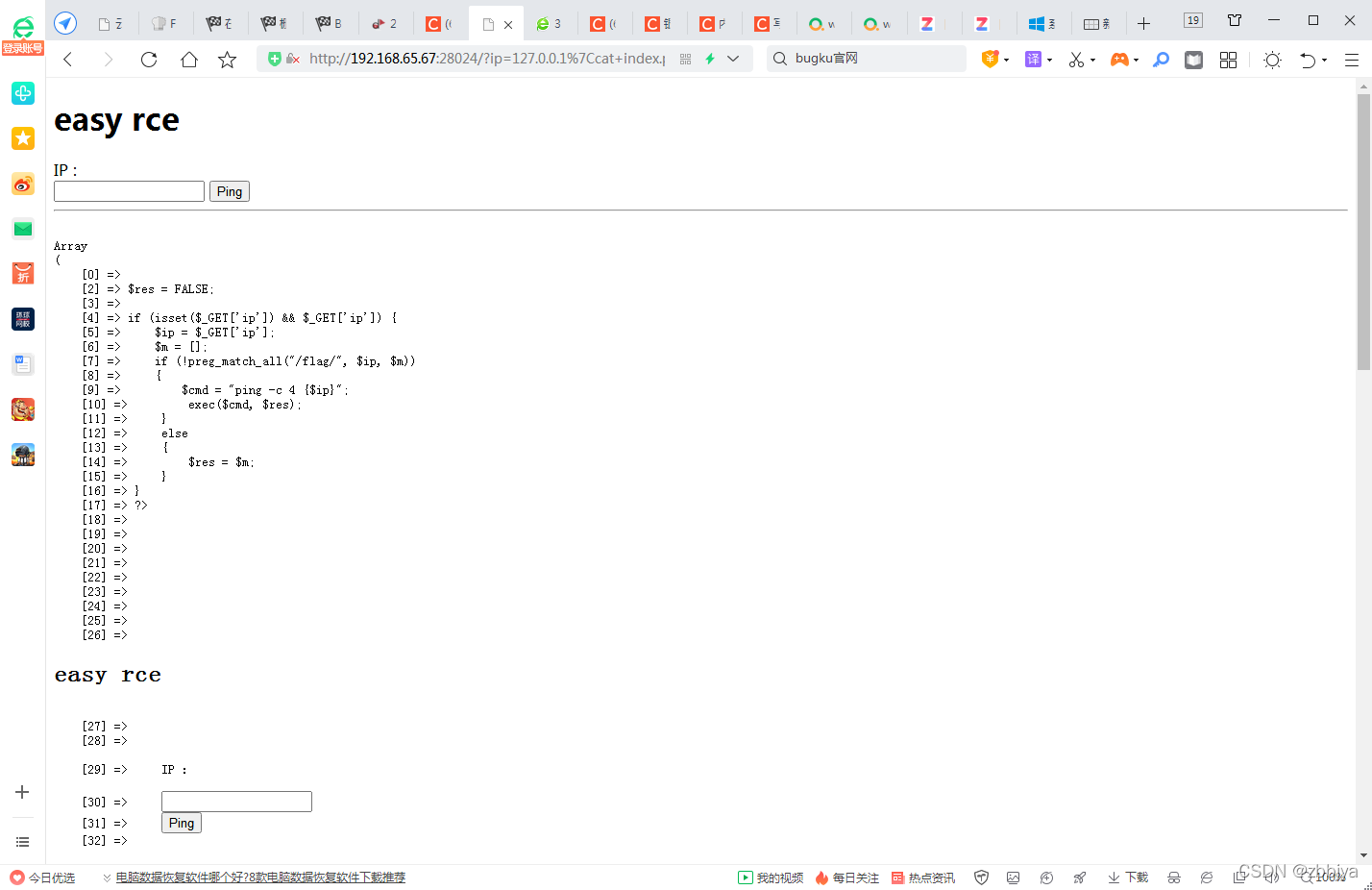Open the browser main menu
The width and height of the screenshot is (1372, 890).
1351,60
